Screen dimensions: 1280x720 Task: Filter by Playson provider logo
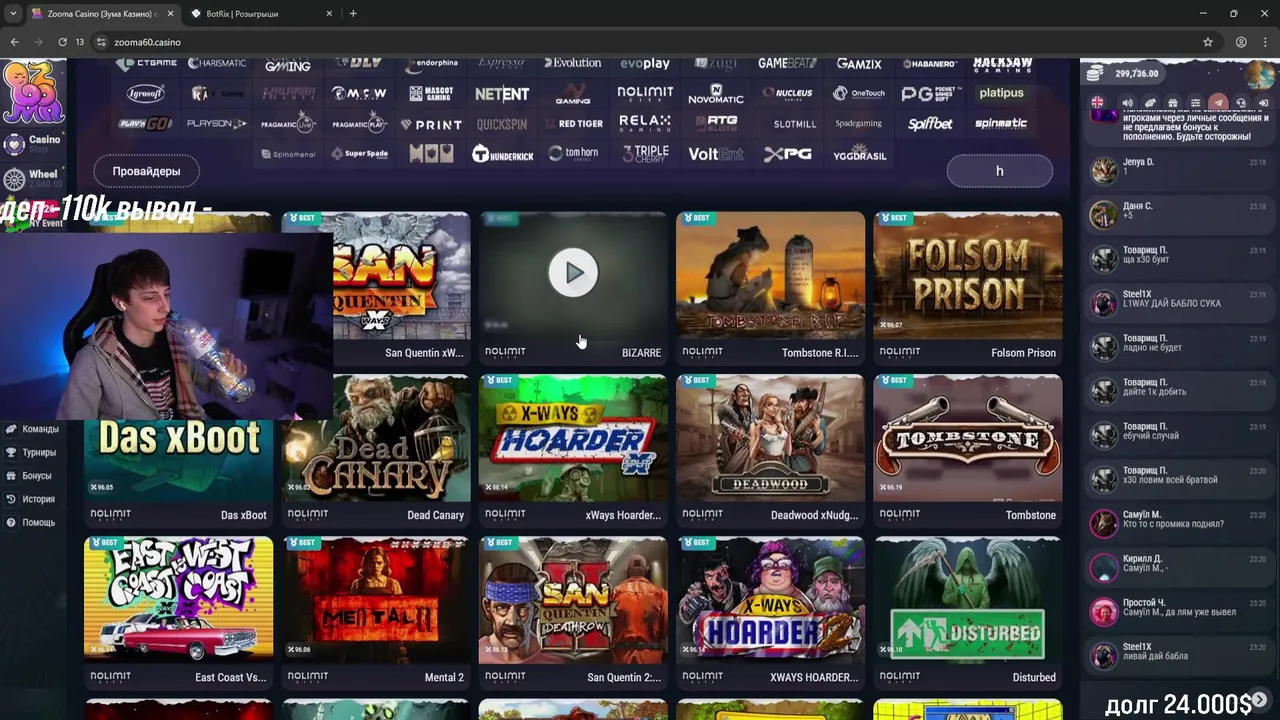[217, 124]
